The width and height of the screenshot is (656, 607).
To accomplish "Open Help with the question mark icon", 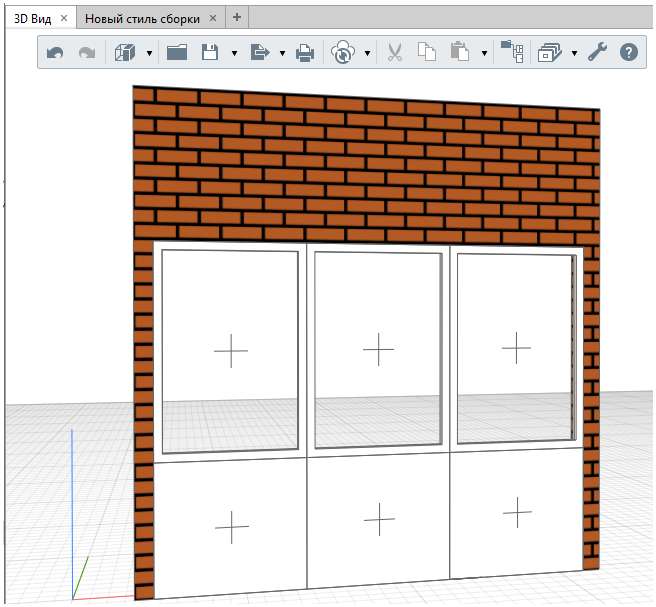I will (628, 53).
